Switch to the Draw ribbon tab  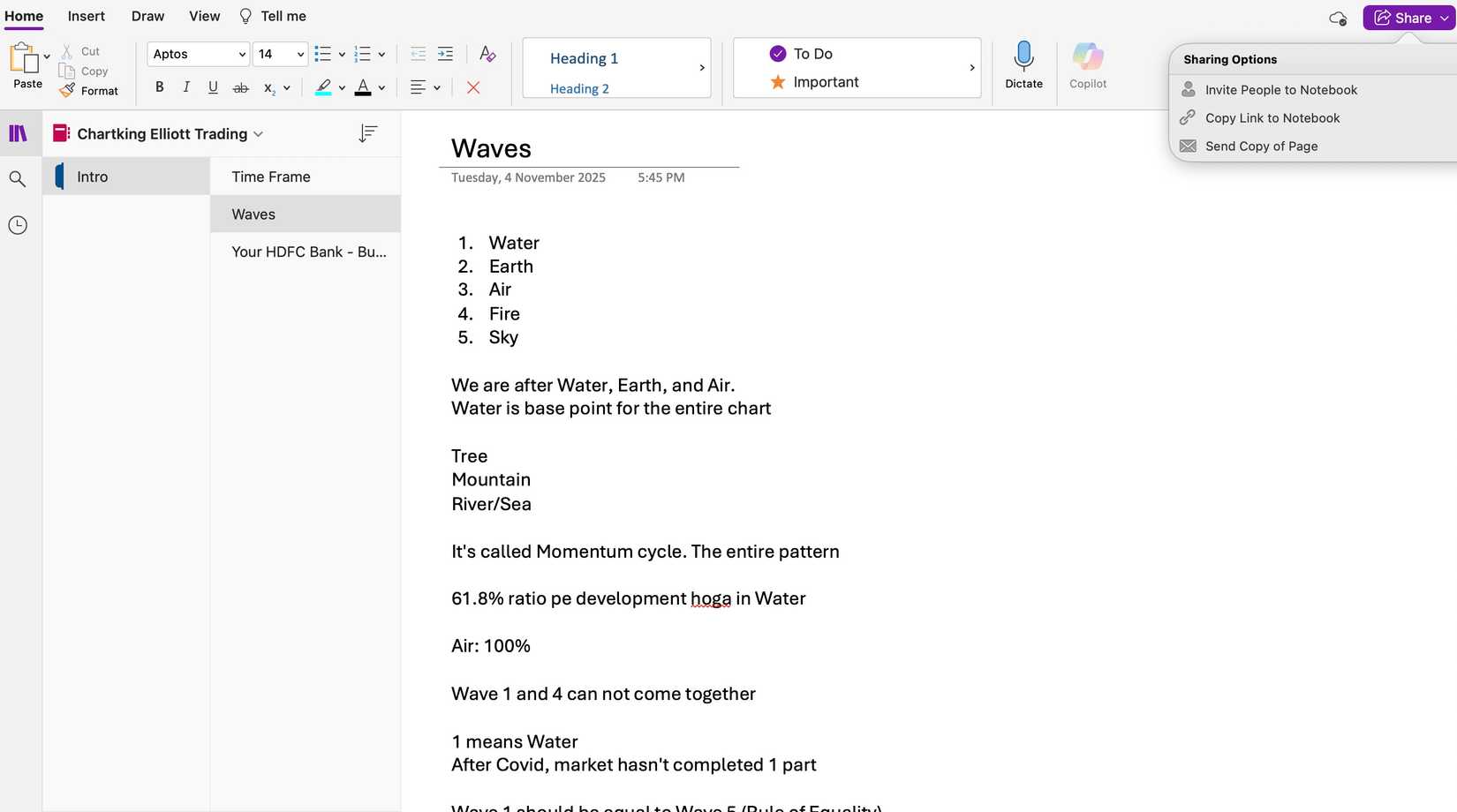[x=147, y=16]
